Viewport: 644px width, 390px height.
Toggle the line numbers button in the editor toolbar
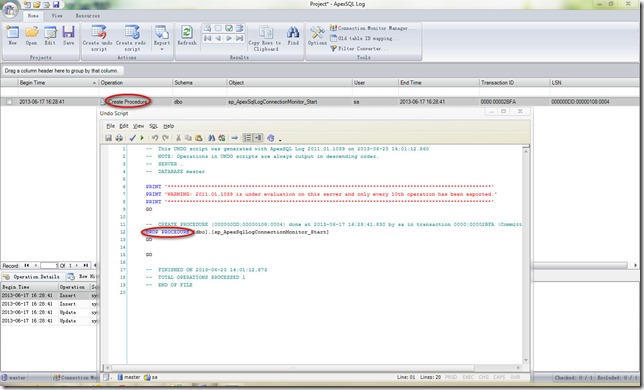[x=247, y=138]
